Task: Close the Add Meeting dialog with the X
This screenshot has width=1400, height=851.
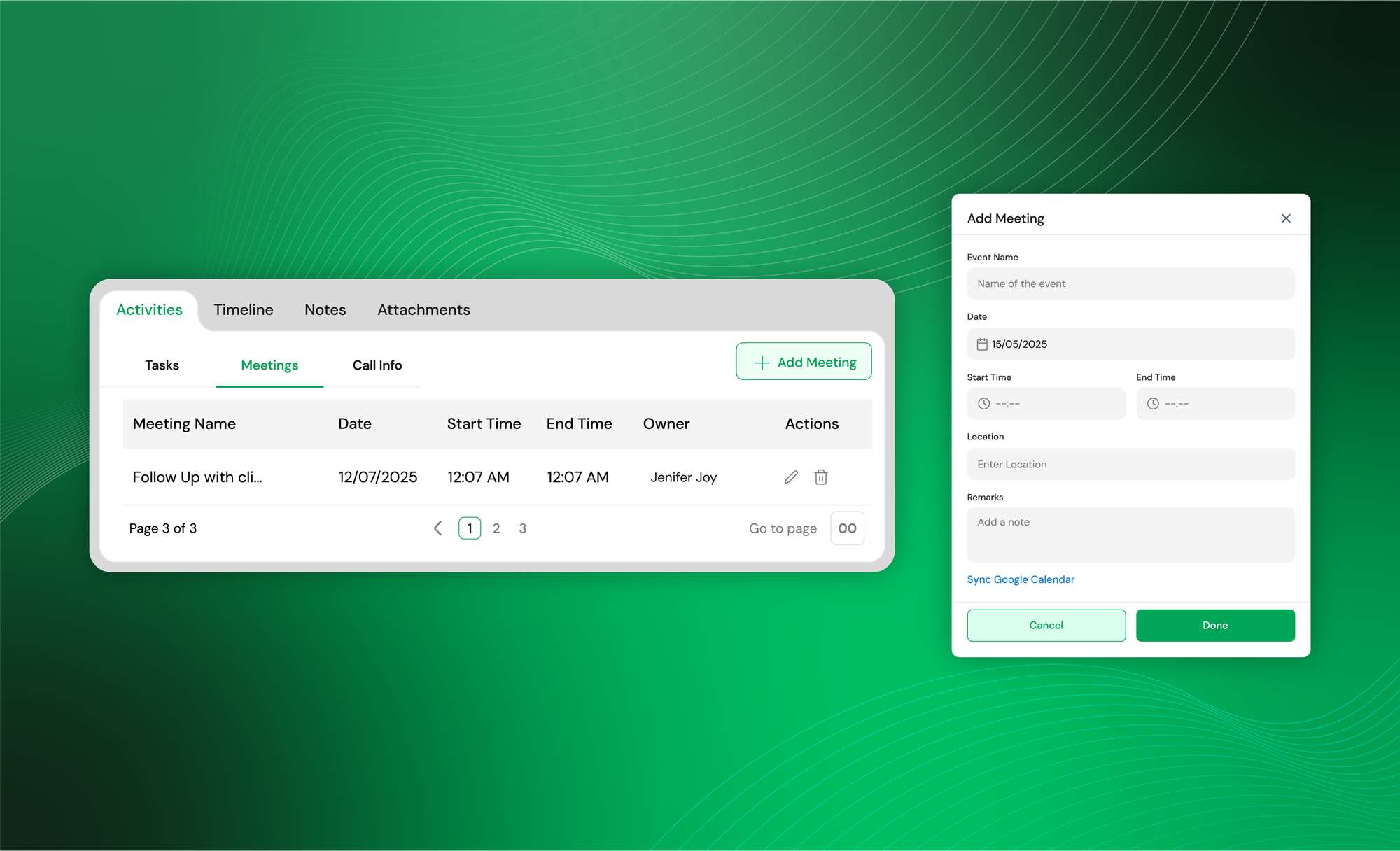Action: tap(1286, 218)
